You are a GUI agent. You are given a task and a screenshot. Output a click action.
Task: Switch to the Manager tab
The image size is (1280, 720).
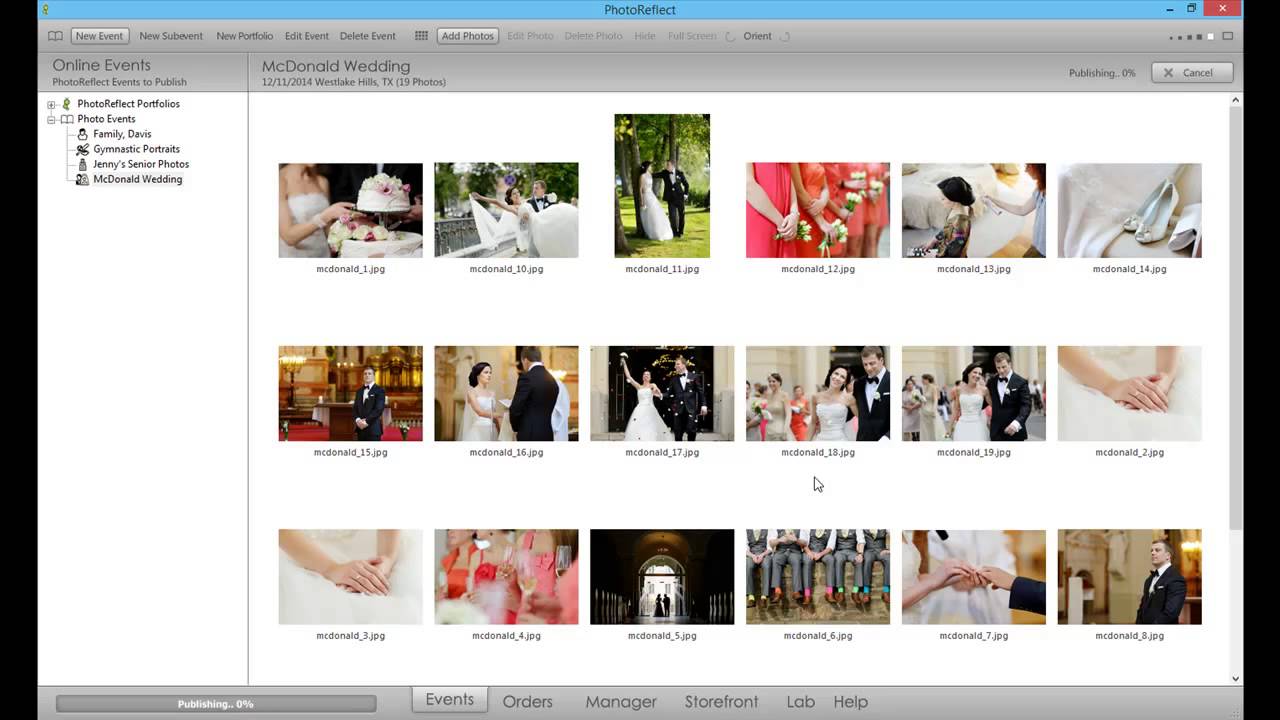(621, 702)
